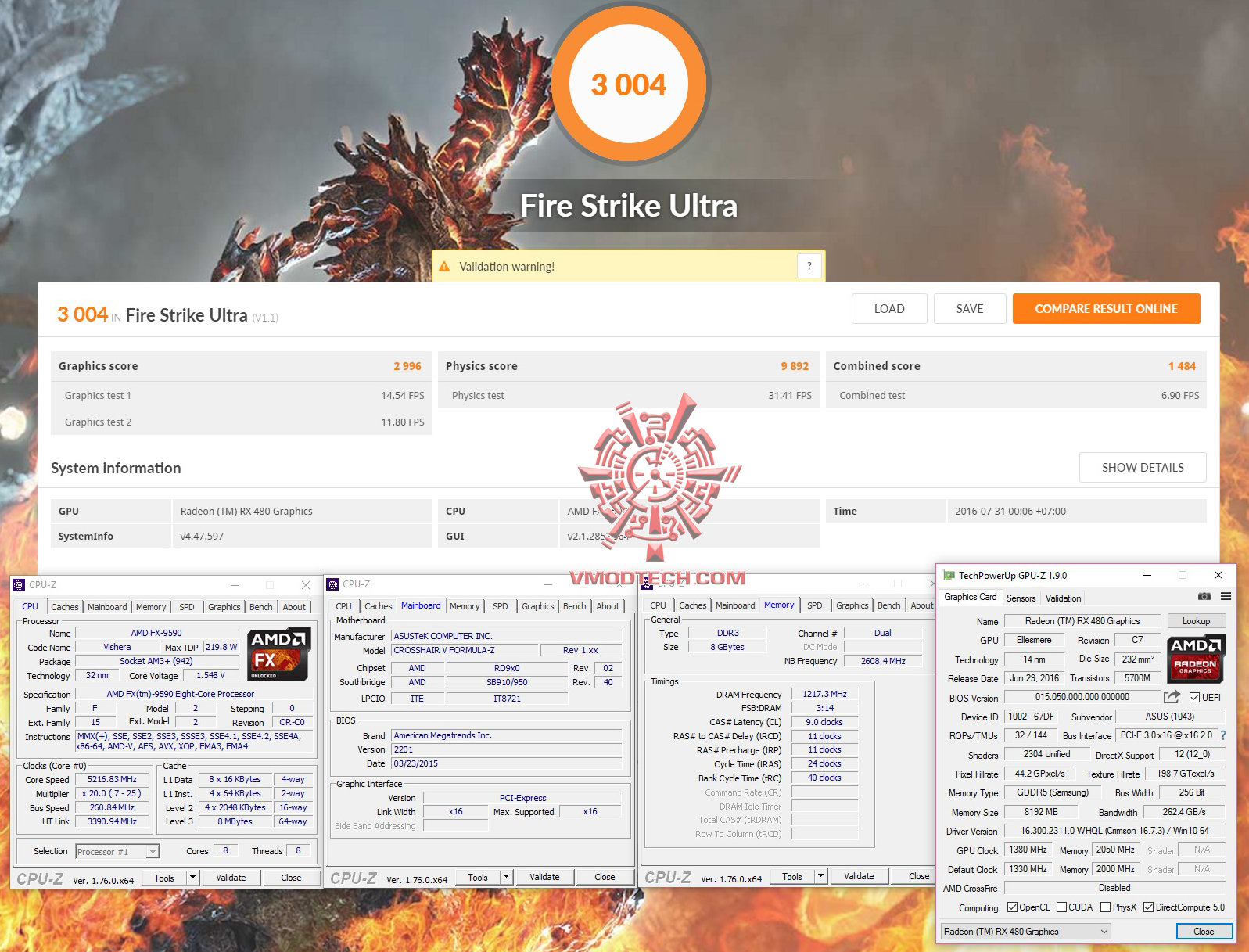Click the CPU-Z app icon in Mainboard window title
Image resolution: width=1249 pixels, height=952 pixels.
pos(332,584)
